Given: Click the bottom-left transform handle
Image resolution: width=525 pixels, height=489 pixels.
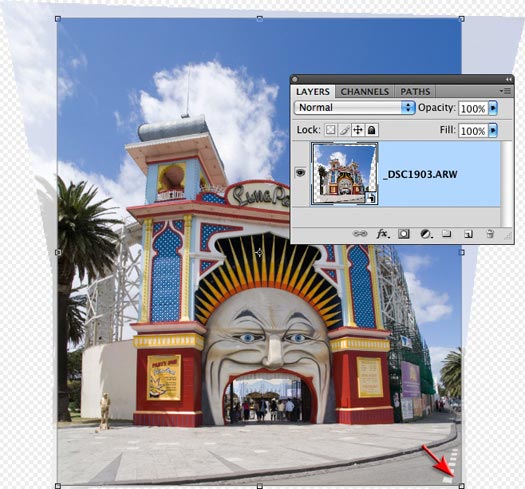Looking at the screenshot, I should point(58,486).
